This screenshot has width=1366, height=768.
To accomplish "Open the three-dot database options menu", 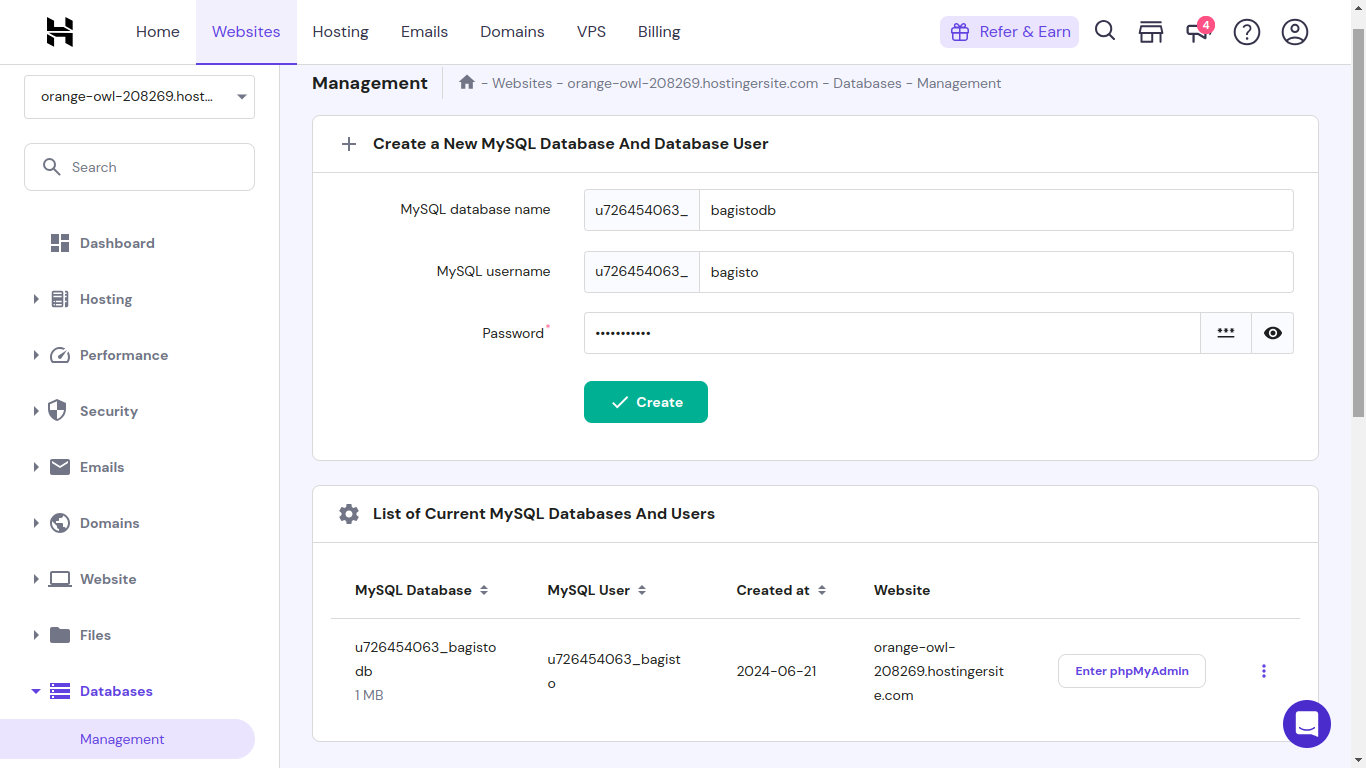I will [1264, 671].
